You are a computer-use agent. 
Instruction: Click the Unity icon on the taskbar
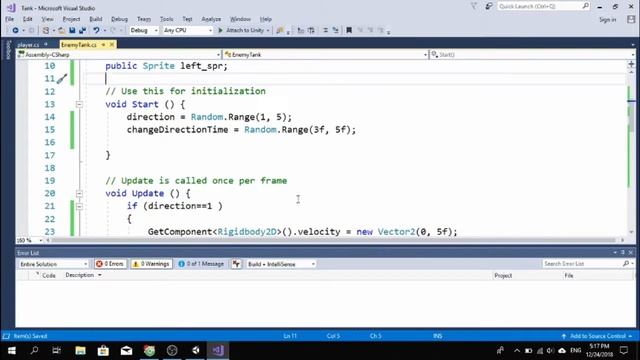tap(196, 350)
